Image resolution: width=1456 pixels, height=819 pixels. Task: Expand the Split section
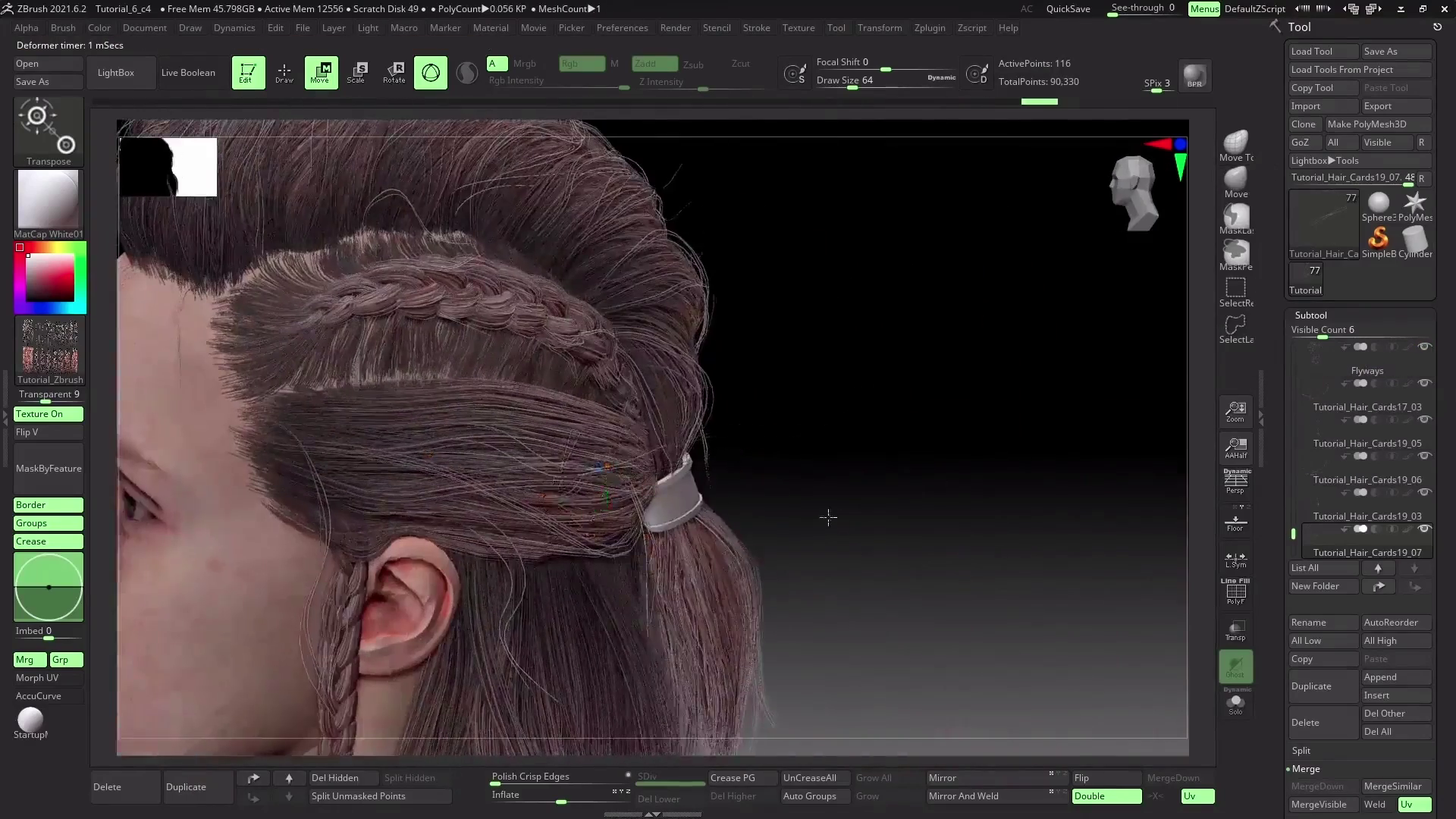tap(1301, 751)
